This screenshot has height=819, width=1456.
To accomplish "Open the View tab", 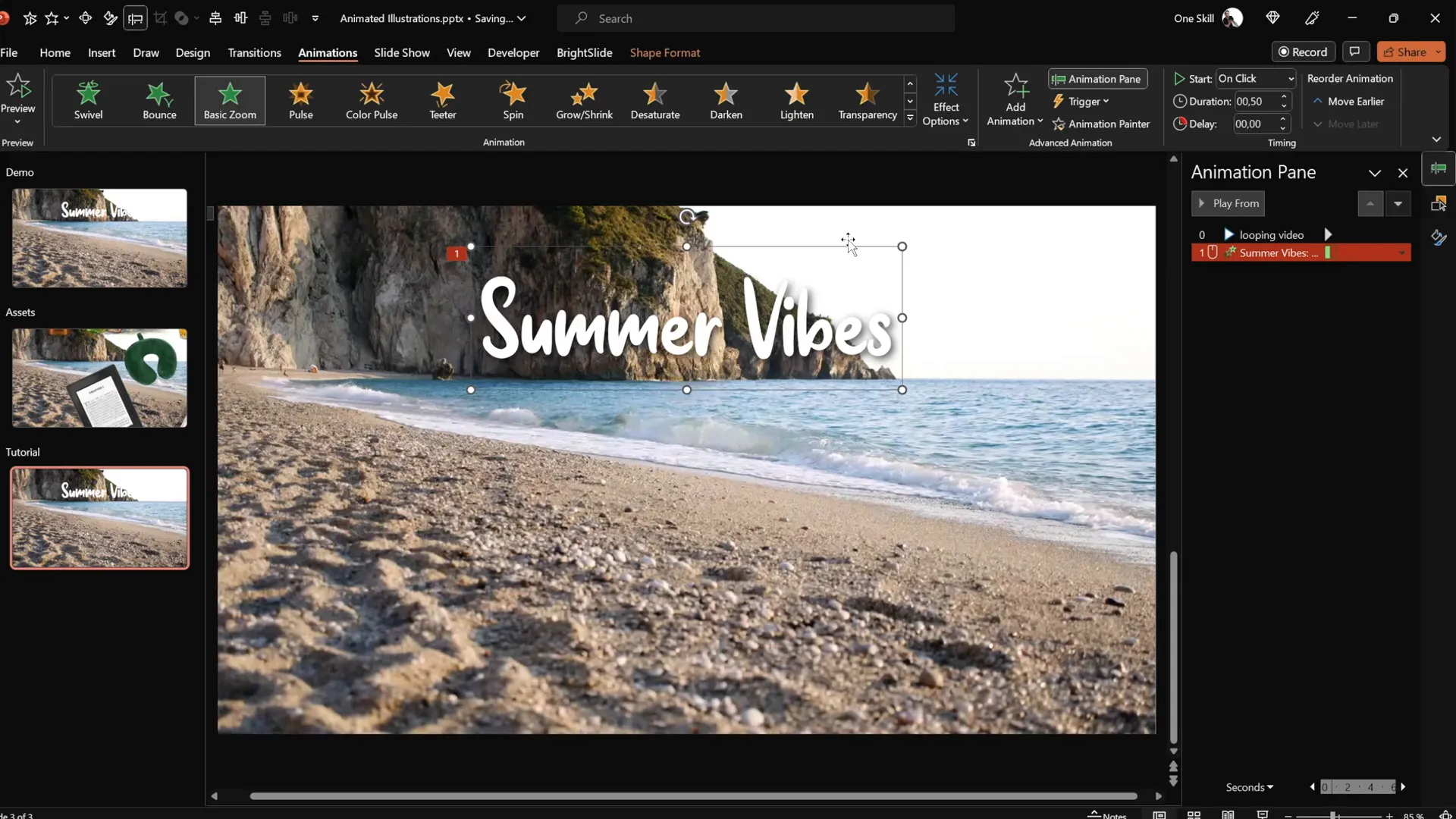I will coord(458,52).
